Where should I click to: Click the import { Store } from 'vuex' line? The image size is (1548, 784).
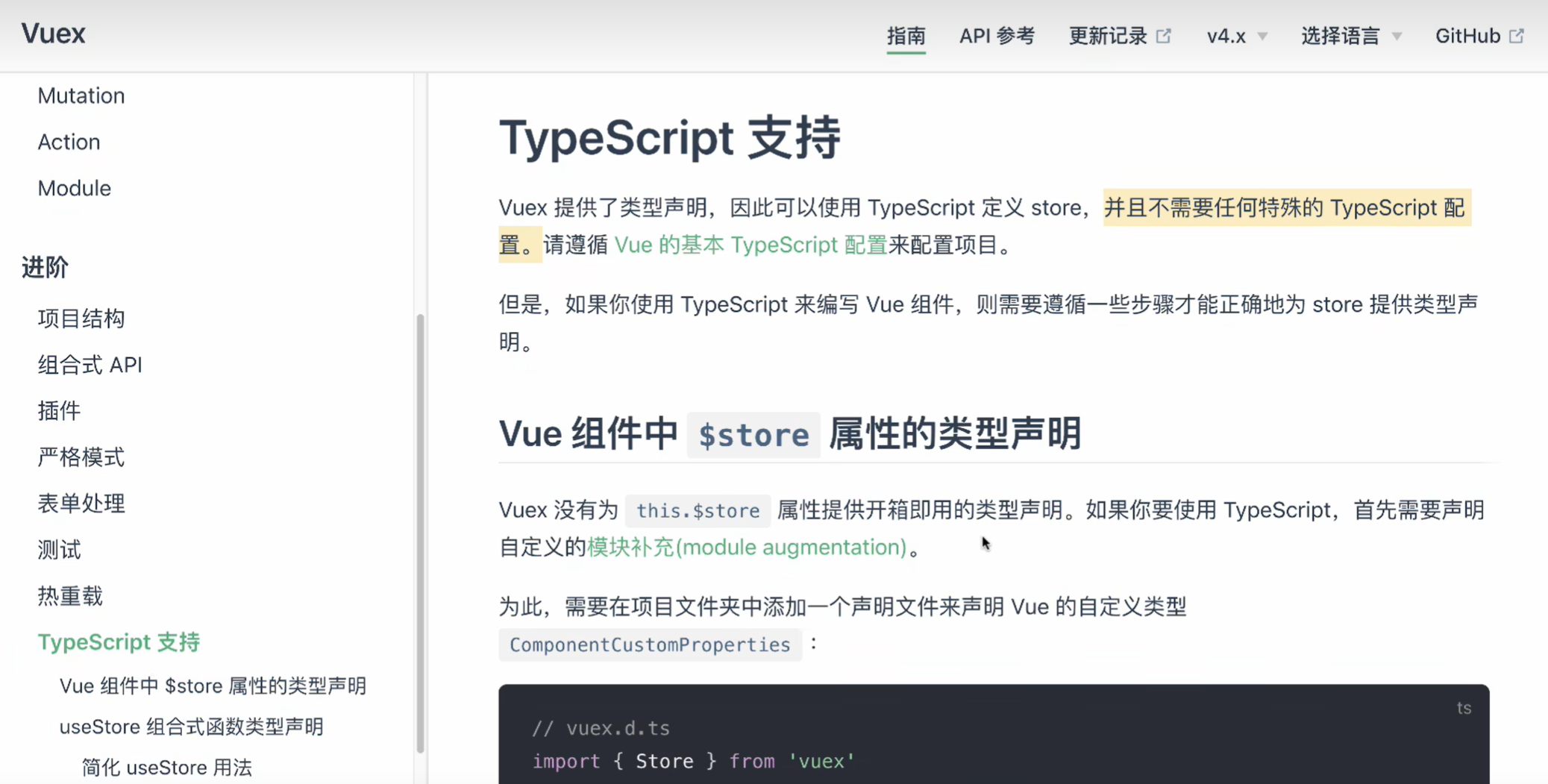click(x=693, y=762)
